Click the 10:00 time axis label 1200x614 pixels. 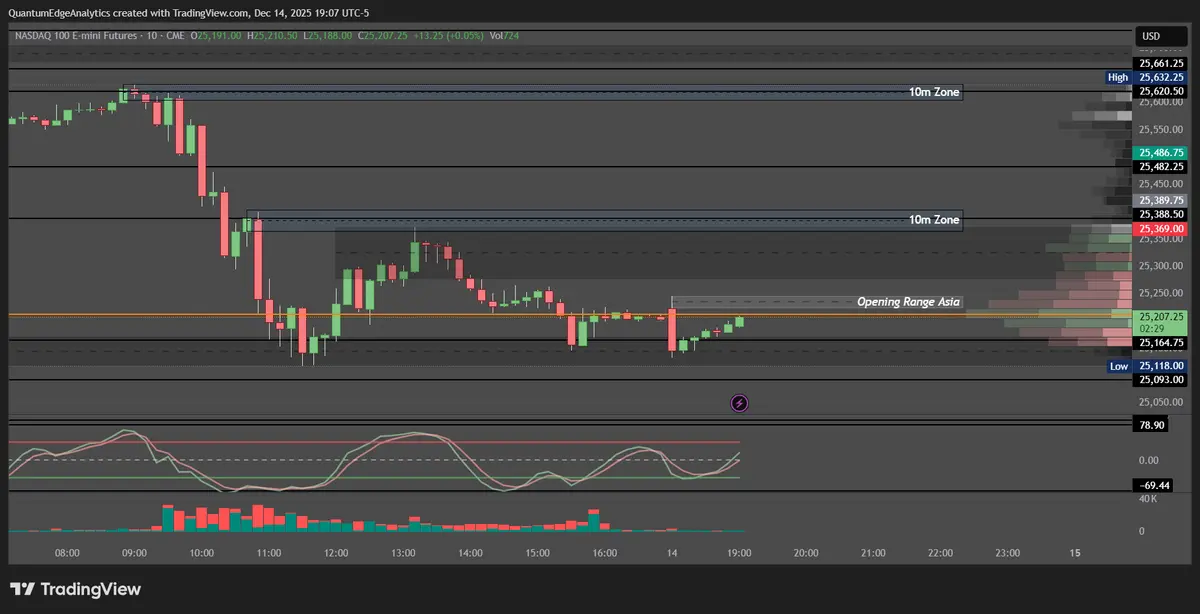pyautogui.click(x=201, y=552)
